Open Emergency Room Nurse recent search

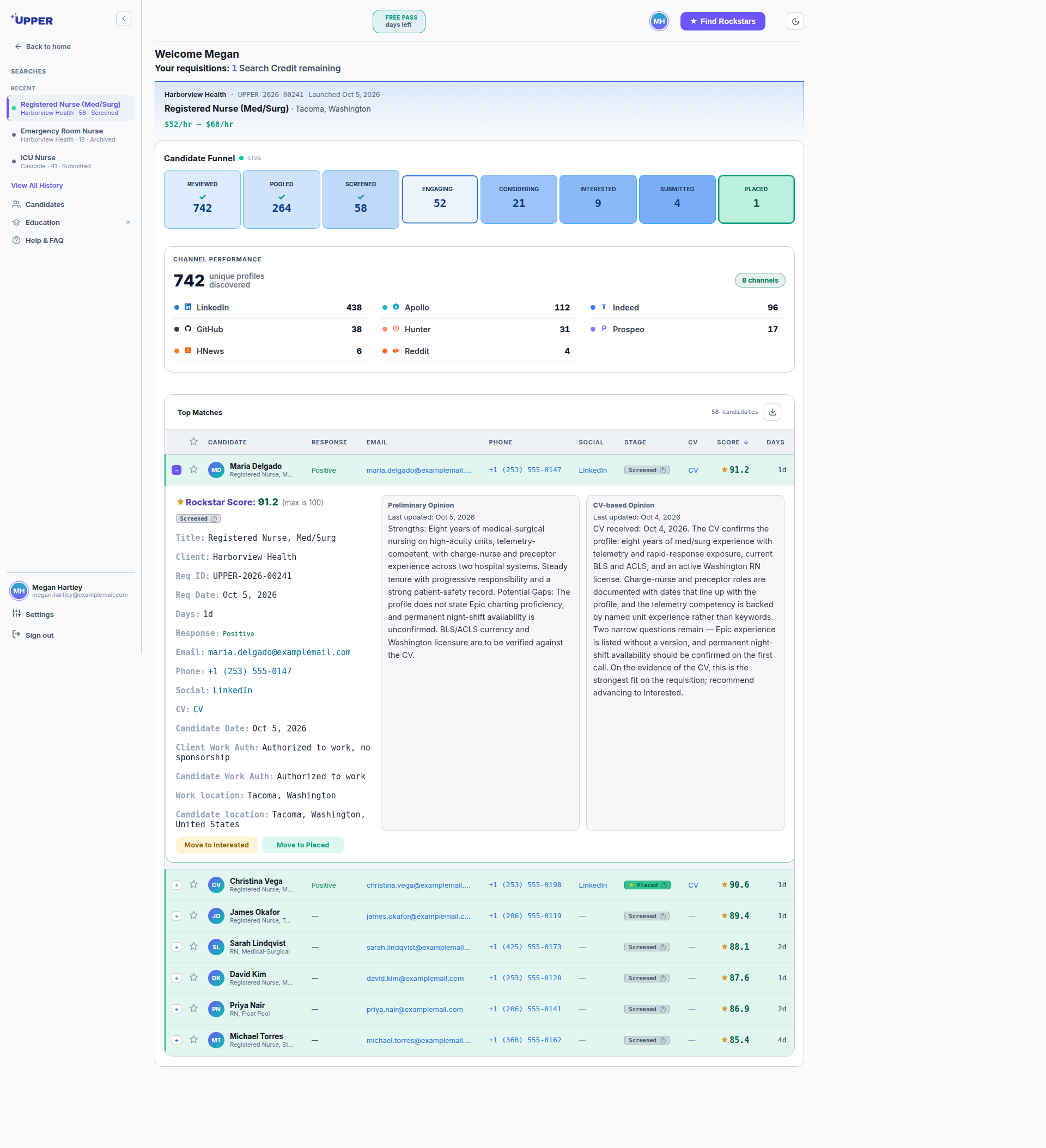coord(71,135)
